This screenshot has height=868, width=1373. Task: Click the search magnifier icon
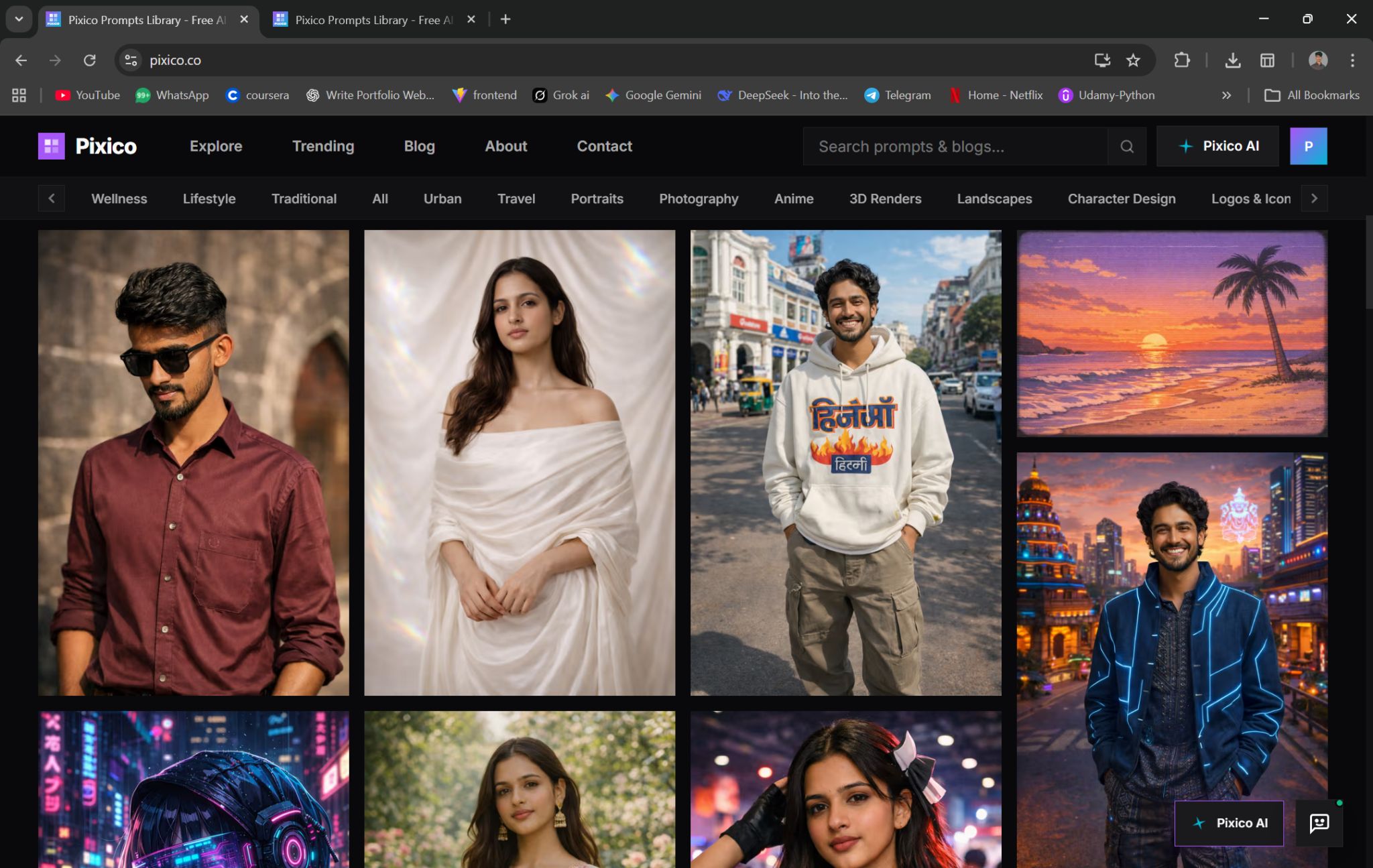pos(1127,146)
